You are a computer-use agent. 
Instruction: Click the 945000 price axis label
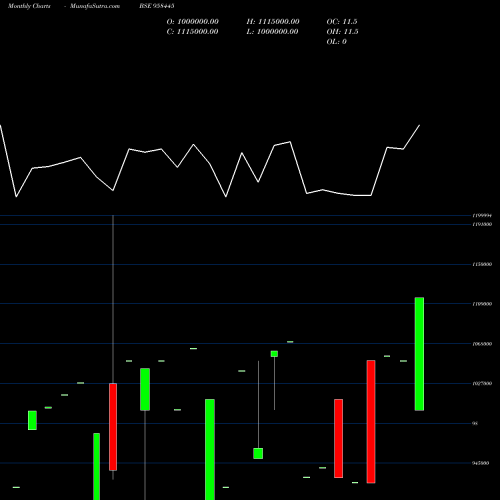coord(481,463)
